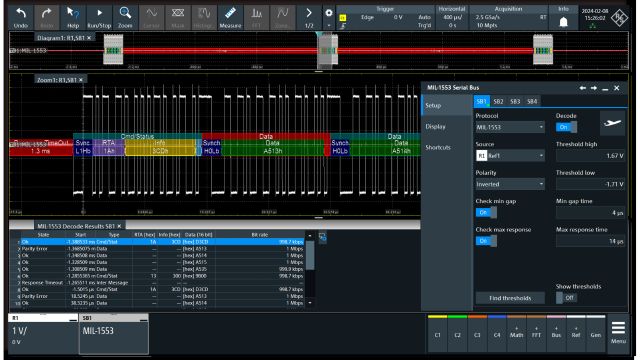Edit the Min gap time 4 µs field
Image resolution: width=640 pixels, height=360 pixels.
pyautogui.click(x=590, y=213)
